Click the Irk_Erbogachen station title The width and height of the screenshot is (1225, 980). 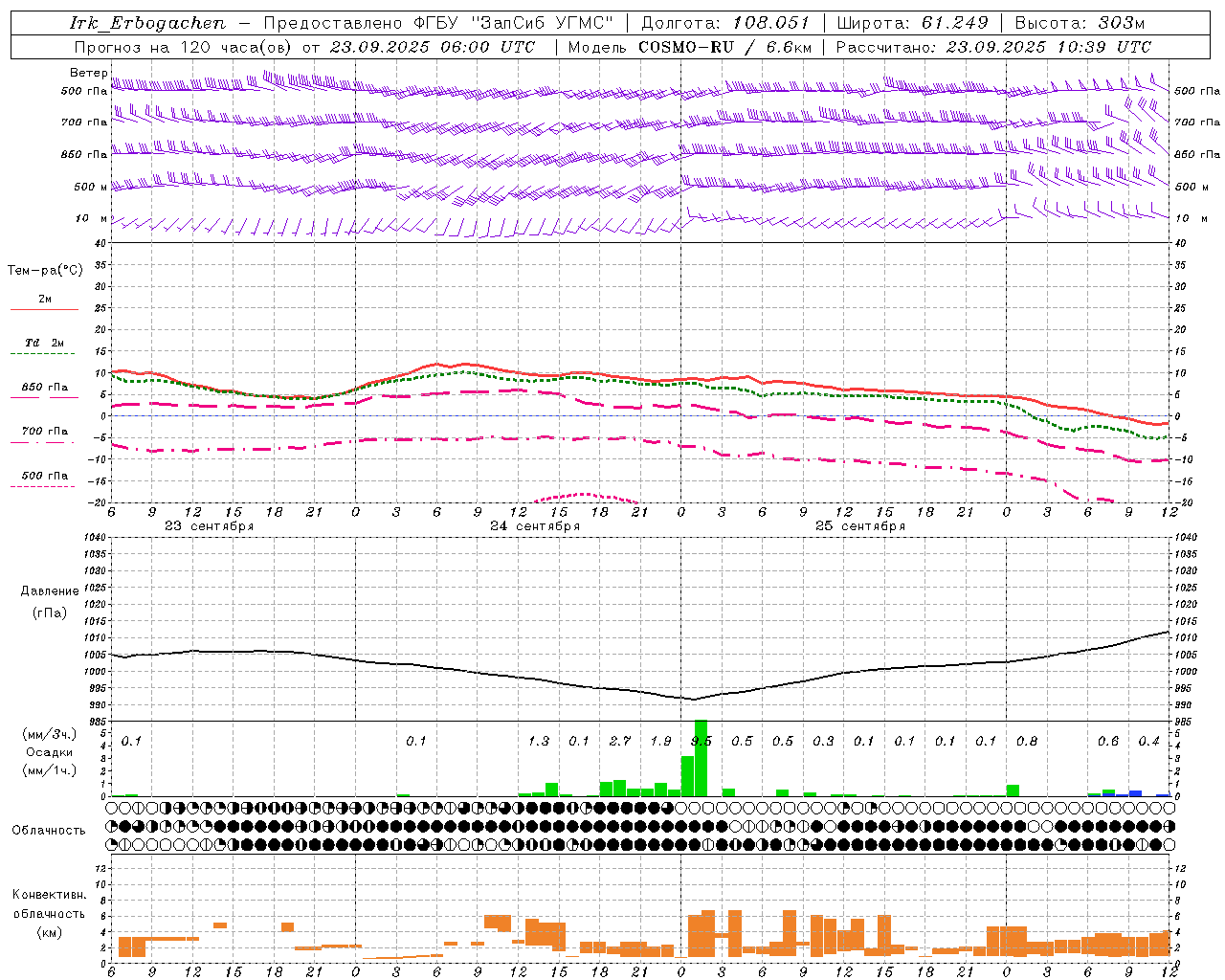tap(147, 23)
